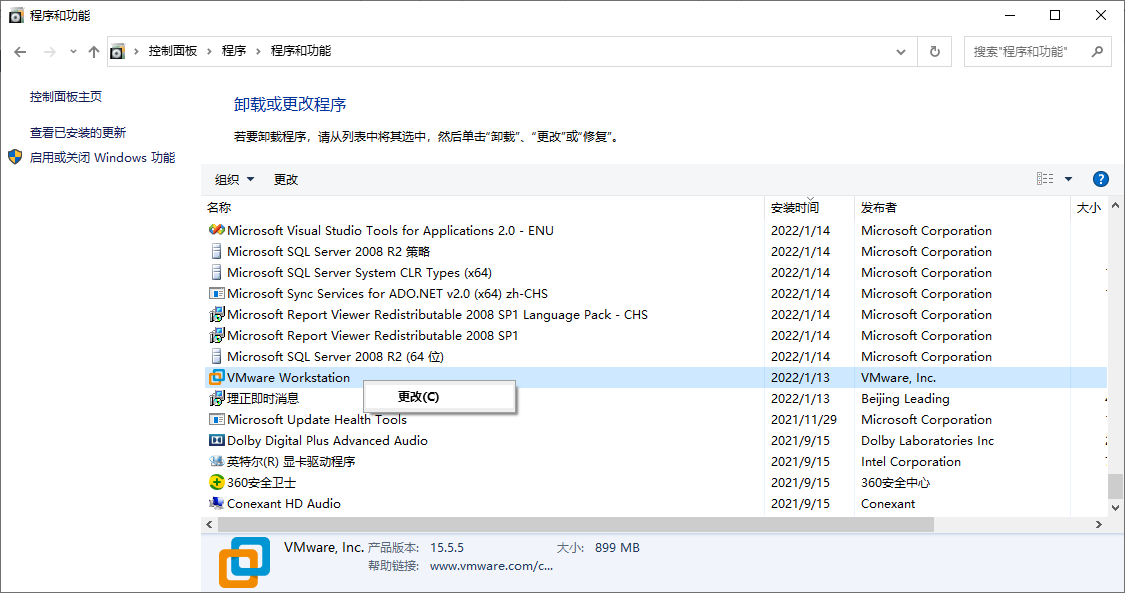Viewport: 1125px width, 593px height.
Task: Expand the chevron after 程序 breadcrumb
Action: tap(258, 52)
